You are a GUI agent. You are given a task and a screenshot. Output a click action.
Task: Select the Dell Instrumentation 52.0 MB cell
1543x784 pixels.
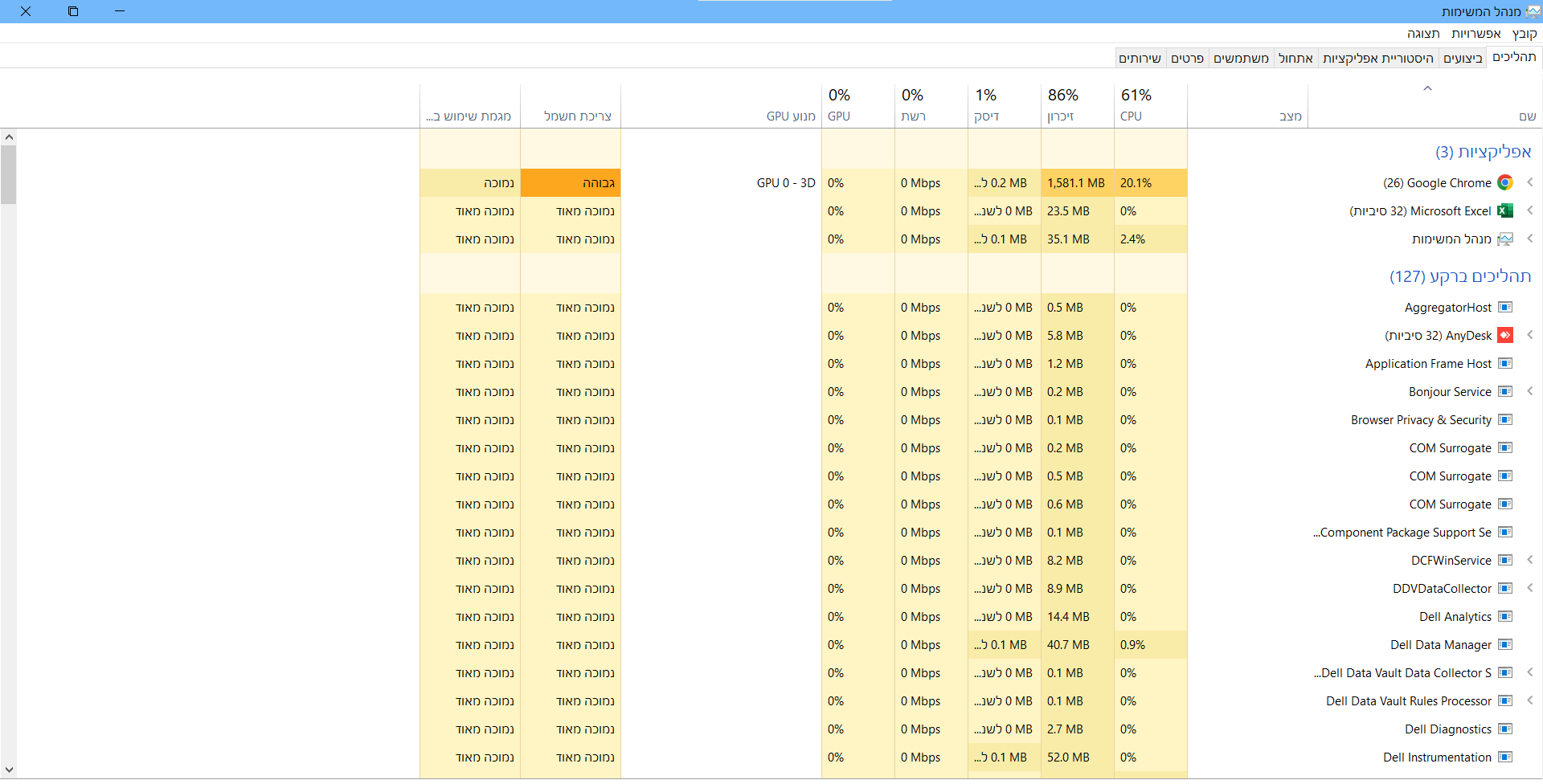(x=1077, y=757)
